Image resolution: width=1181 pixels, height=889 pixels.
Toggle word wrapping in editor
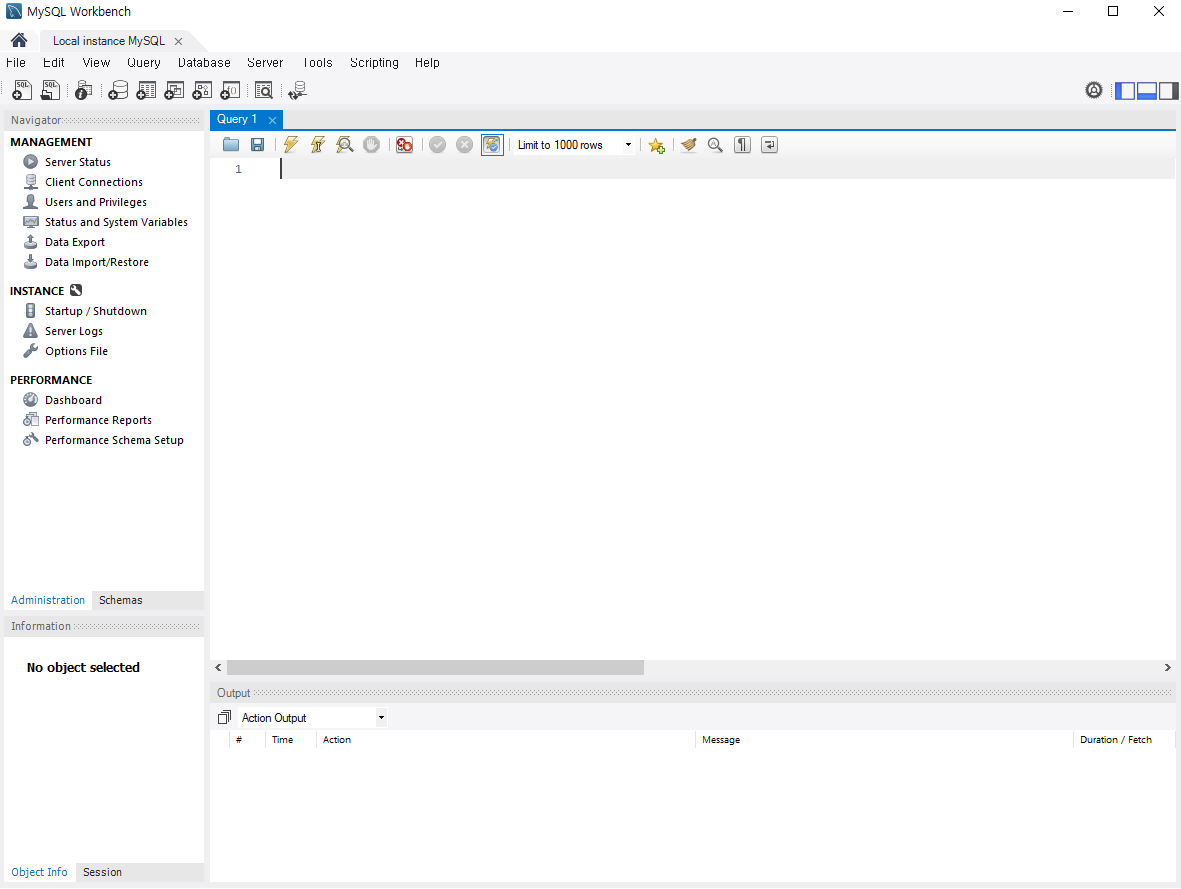770,145
